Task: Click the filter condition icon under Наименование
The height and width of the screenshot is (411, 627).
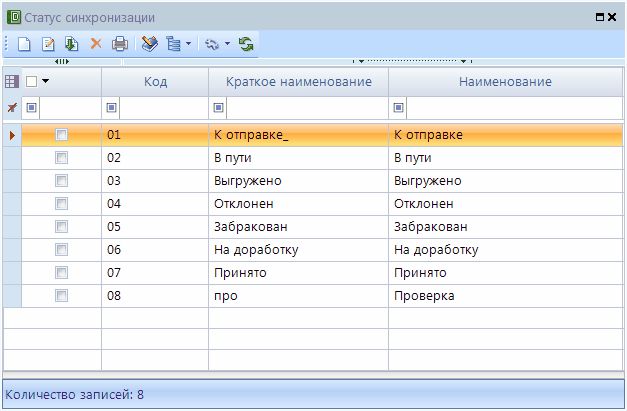Action: pos(400,107)
